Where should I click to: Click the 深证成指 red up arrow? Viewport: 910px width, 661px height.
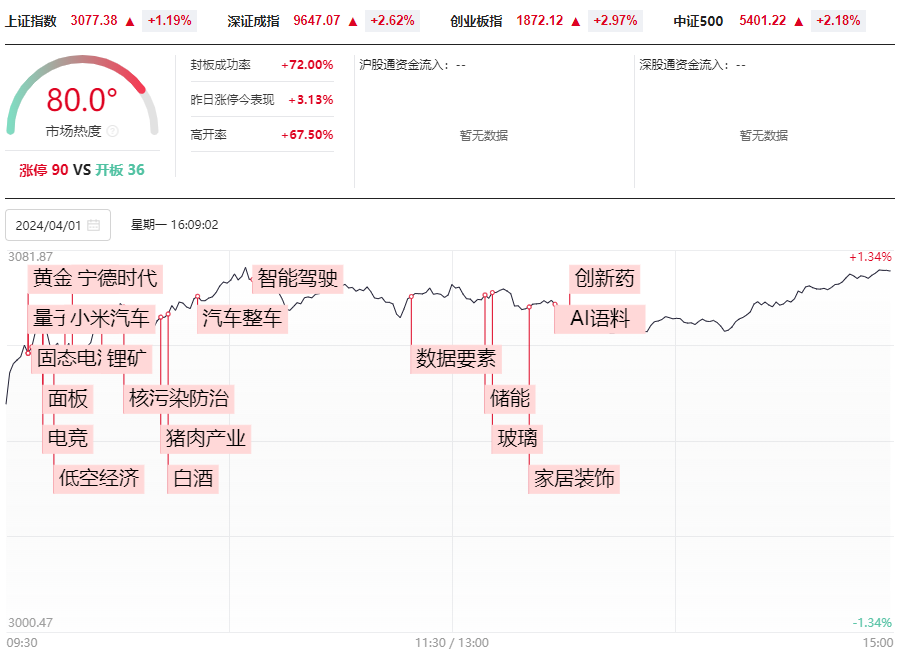click(353, 21)
